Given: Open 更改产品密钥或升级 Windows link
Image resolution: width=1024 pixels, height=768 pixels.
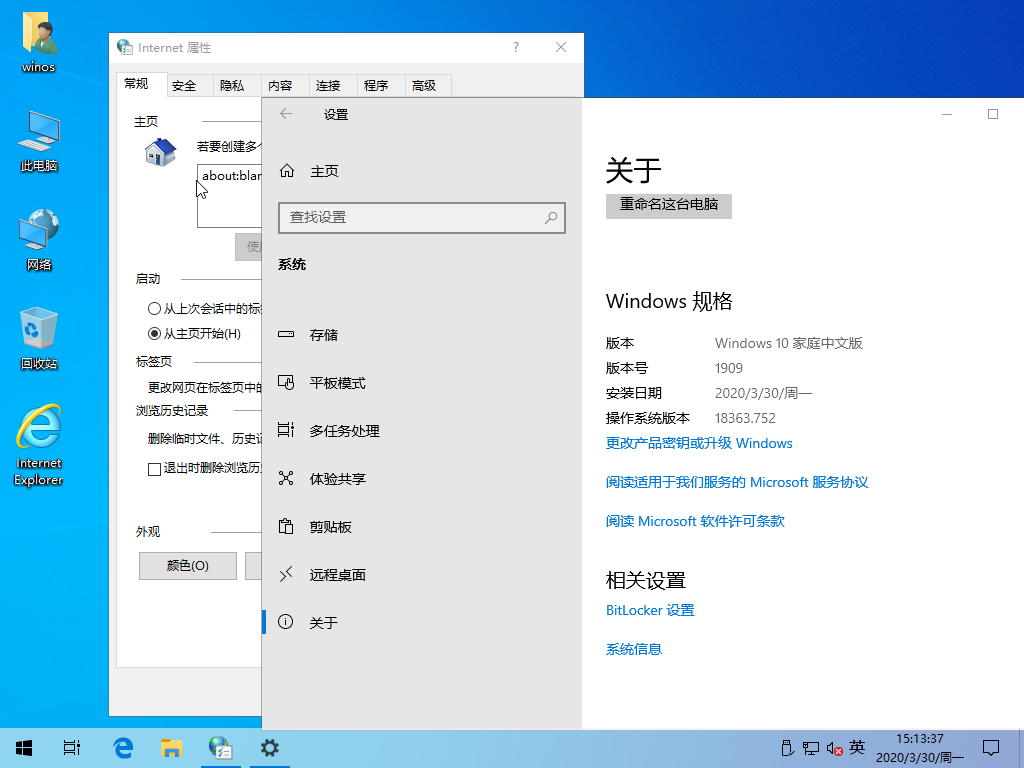Looking at the screenshot, I should [699, 443].
